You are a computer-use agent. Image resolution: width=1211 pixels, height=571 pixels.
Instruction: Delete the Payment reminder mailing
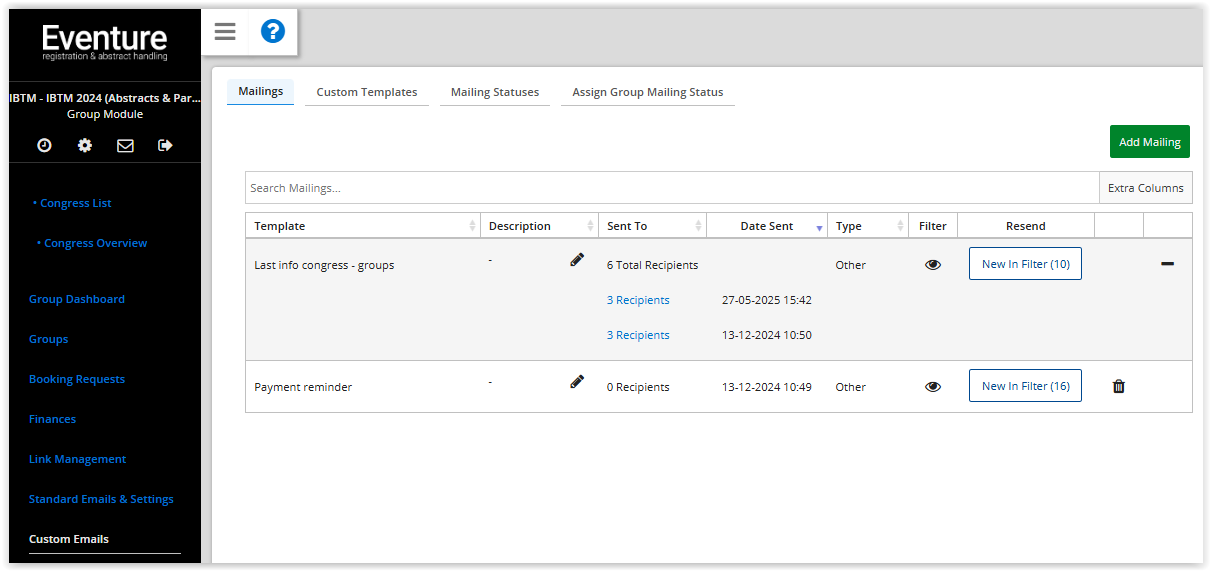[1119, 386]
